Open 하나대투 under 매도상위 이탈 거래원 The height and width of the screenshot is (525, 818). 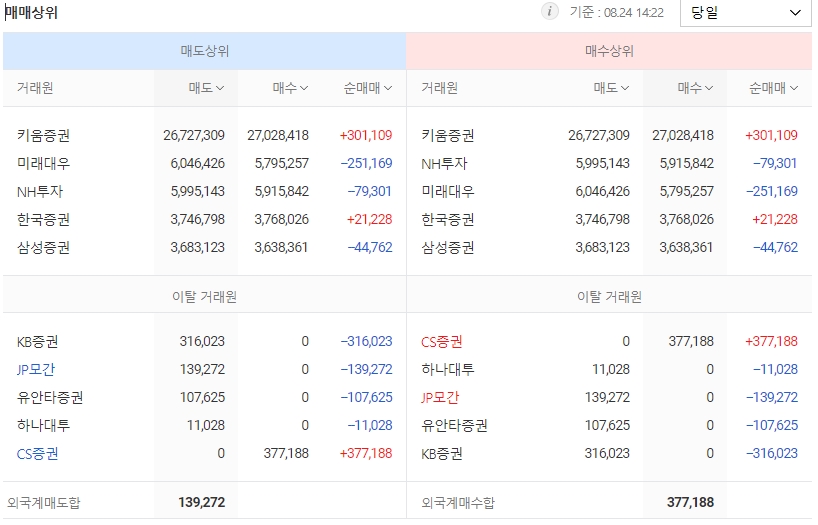(43, 425)
